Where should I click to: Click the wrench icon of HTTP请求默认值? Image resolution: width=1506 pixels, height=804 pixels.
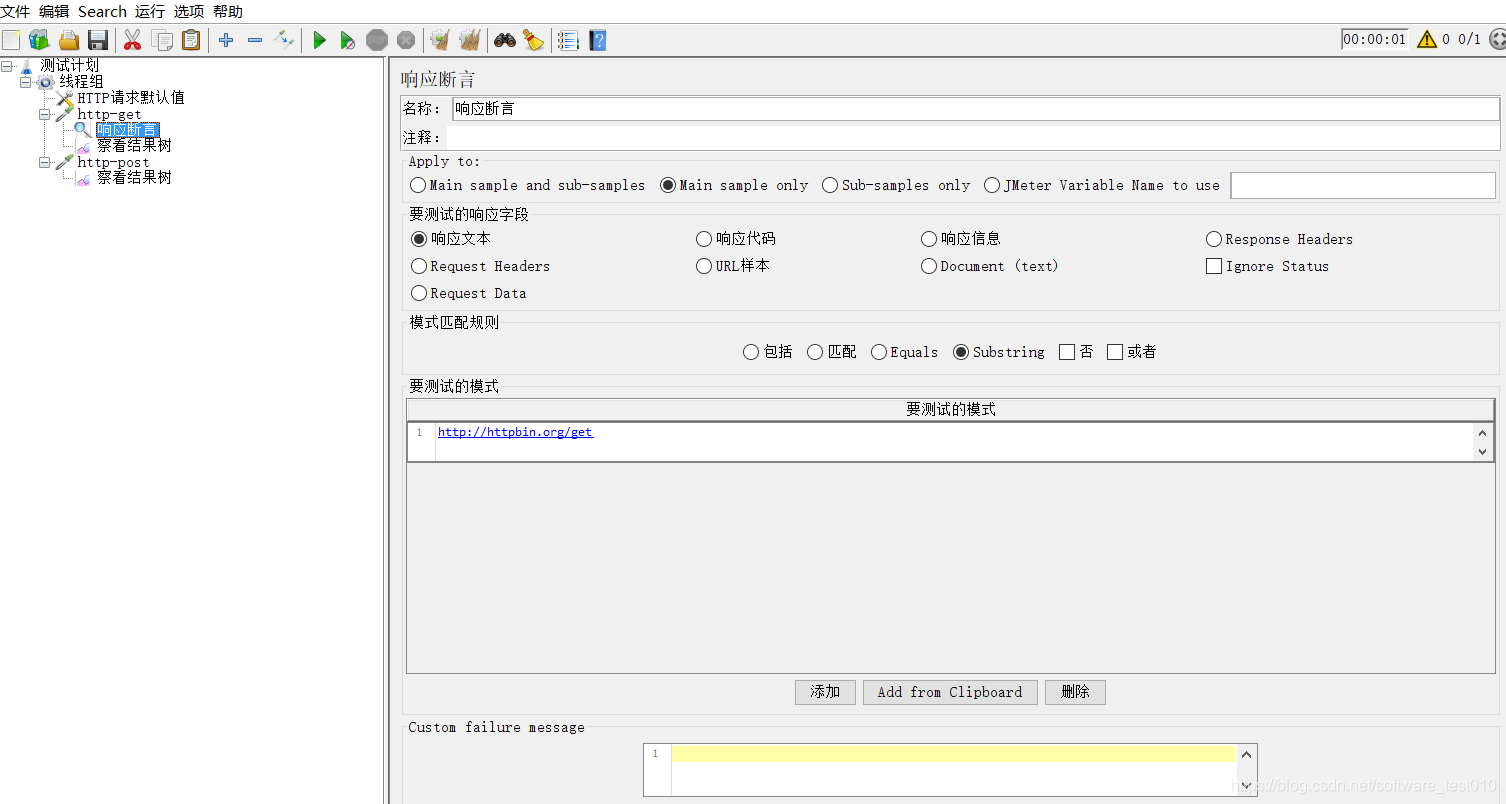click(x=65, y=98)
